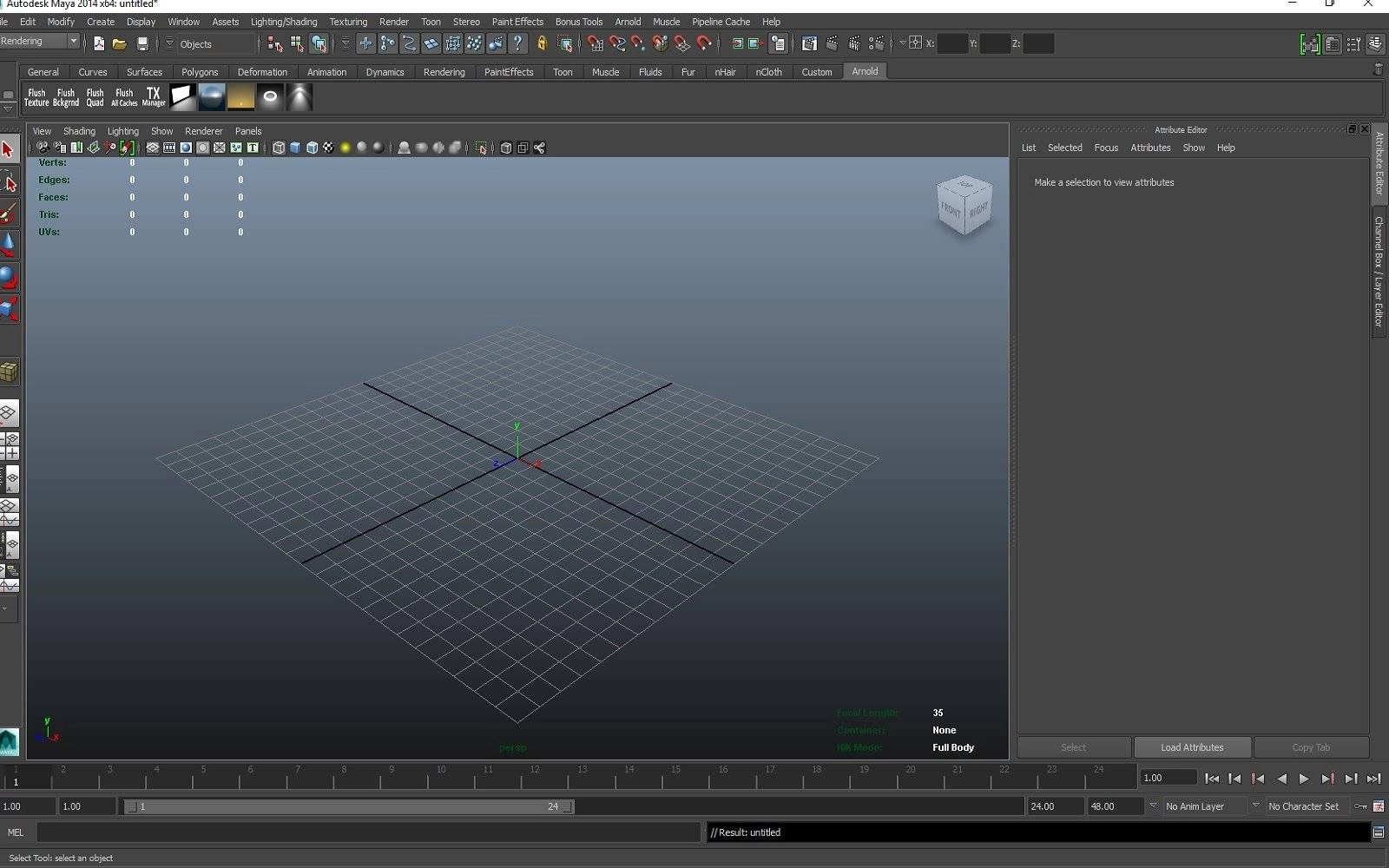This screenshot has height=868, width=1389.
Task: Click the ViewCube in the viewport
Action: (964, 206)
